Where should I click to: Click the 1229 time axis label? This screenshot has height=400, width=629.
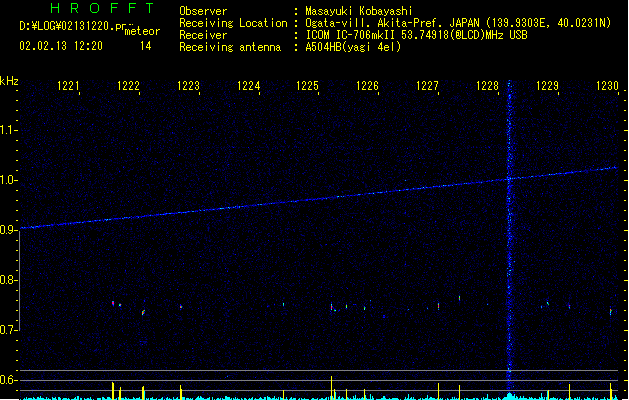coord(547,86)
